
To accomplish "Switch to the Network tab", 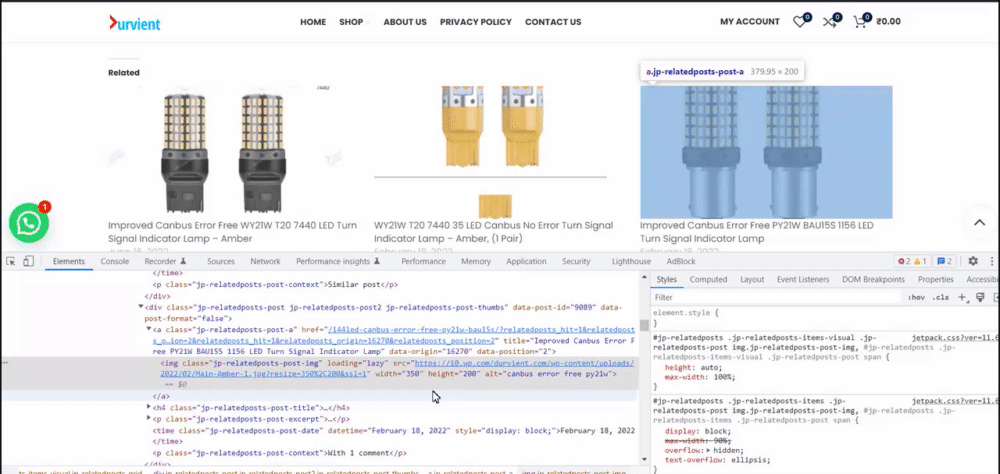I will click(x=265, y=262).
